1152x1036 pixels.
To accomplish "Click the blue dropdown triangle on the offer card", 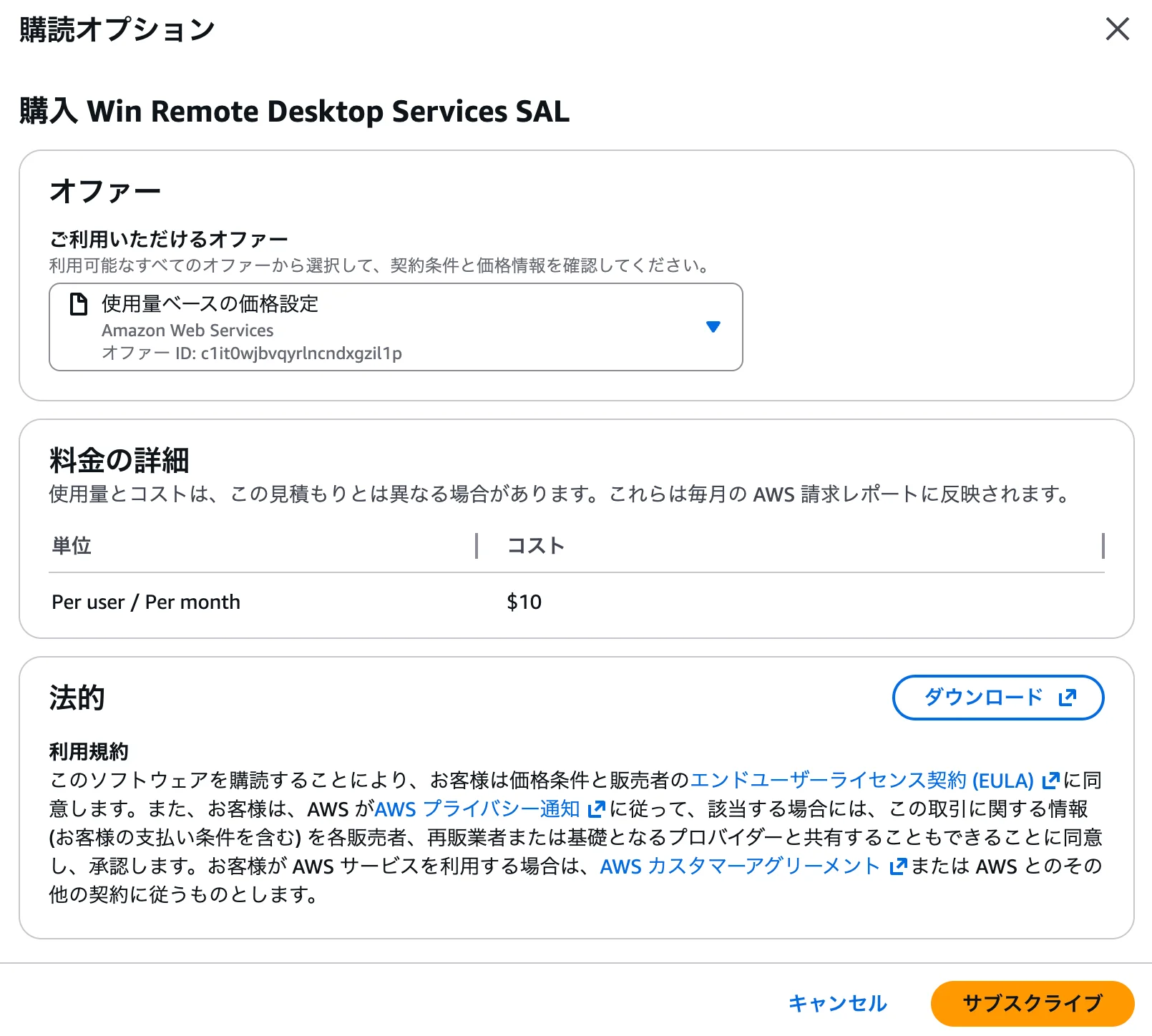I will pyautogui.click(x=713, y=327).
